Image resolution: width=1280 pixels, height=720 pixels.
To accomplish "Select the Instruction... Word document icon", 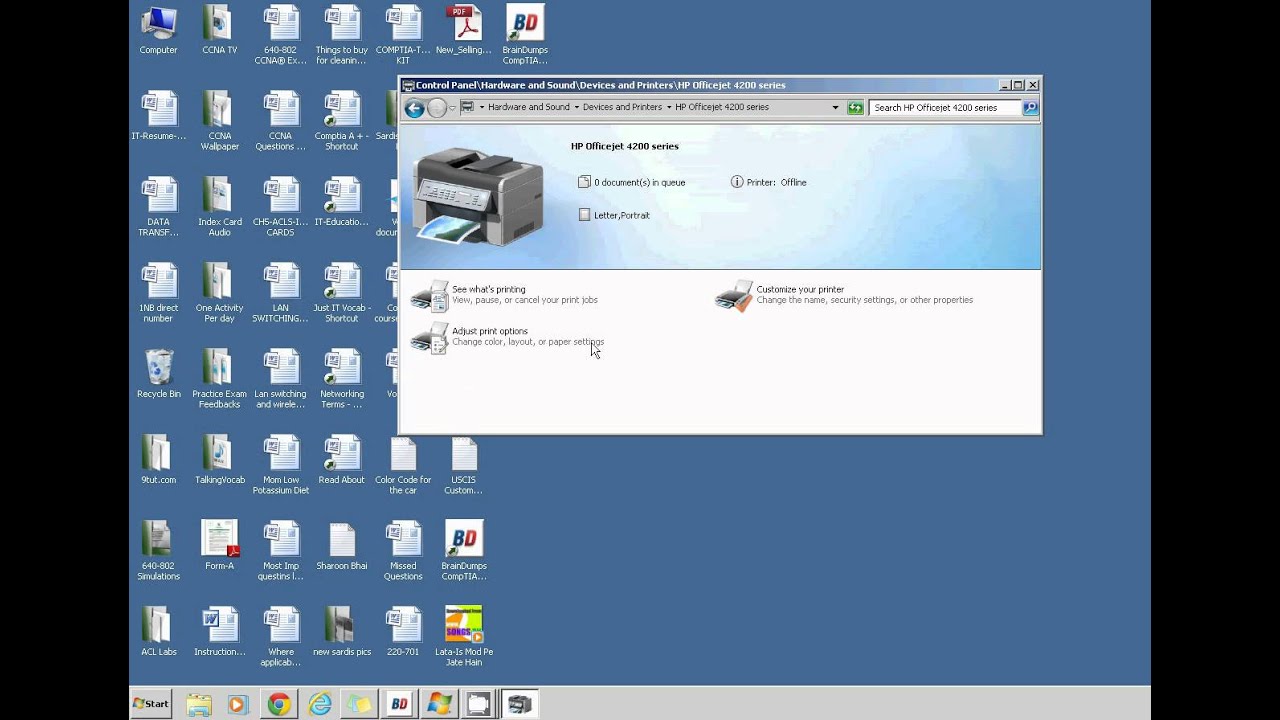I will pyautogui.click(x=219, y=631).
